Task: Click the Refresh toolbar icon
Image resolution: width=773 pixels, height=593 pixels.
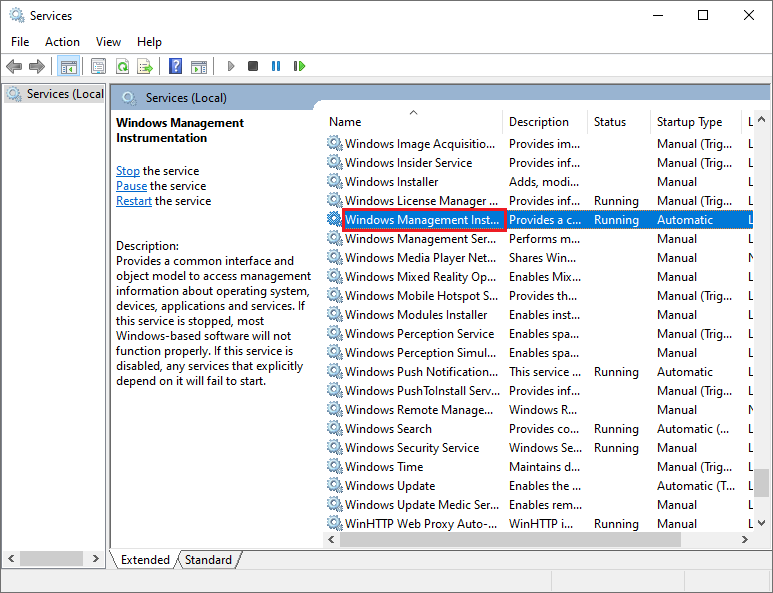Action: [122, 66]
